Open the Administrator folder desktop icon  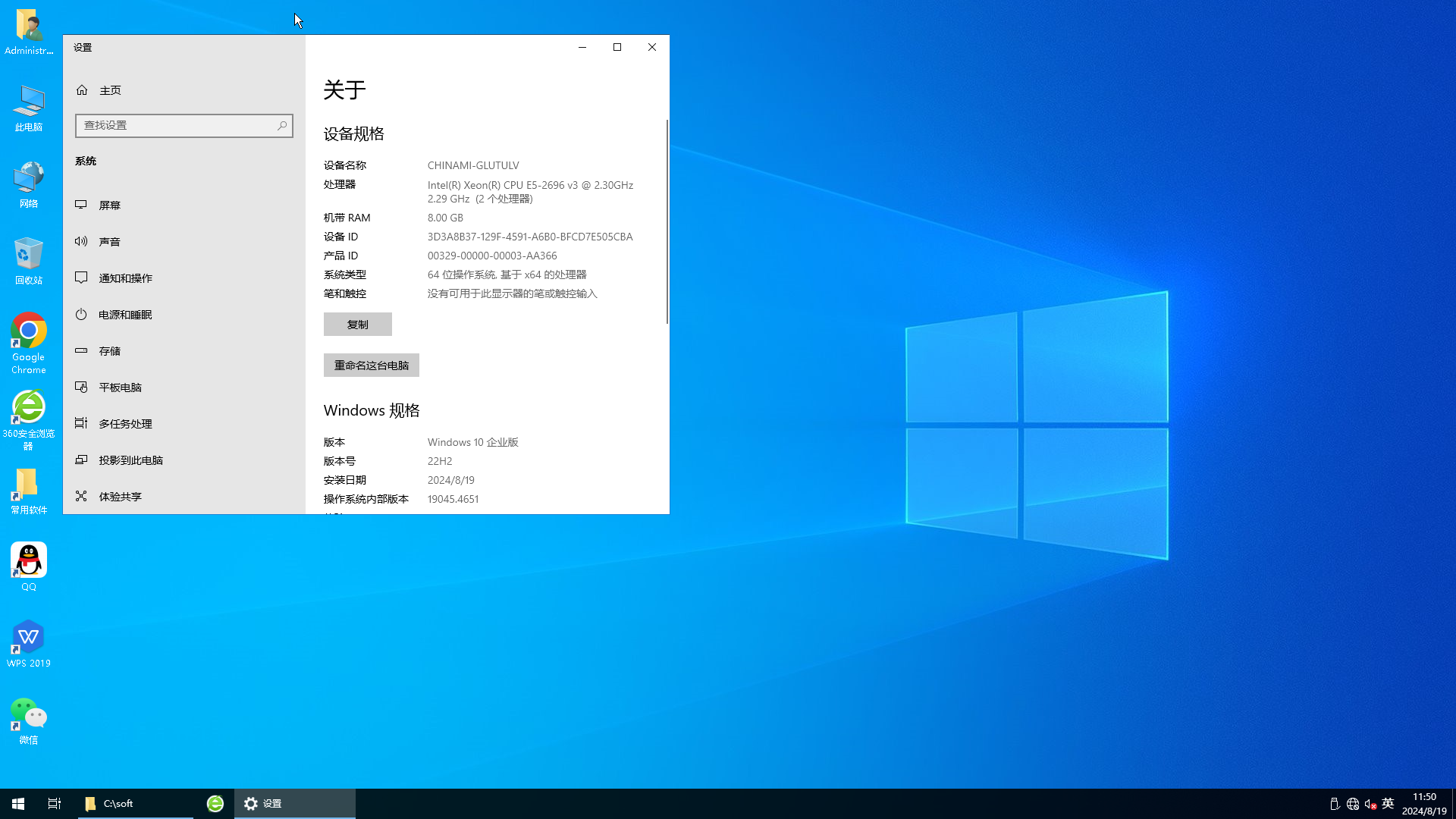29,32
